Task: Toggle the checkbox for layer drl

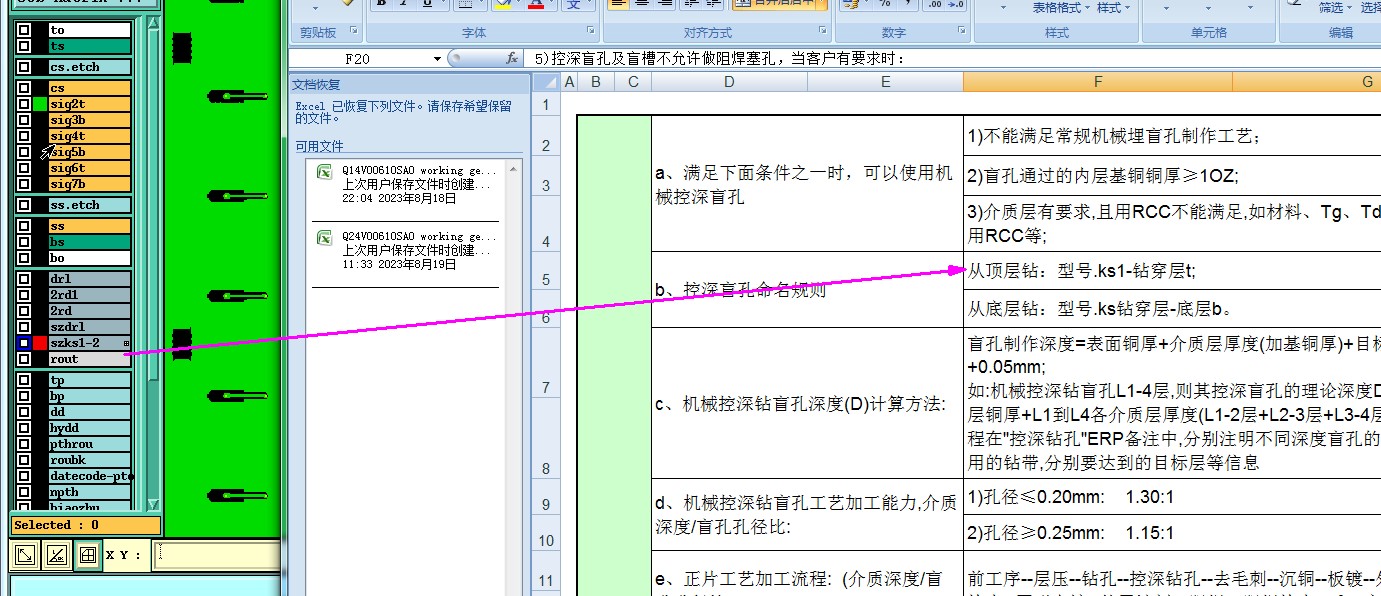Action: click(24, 279)
